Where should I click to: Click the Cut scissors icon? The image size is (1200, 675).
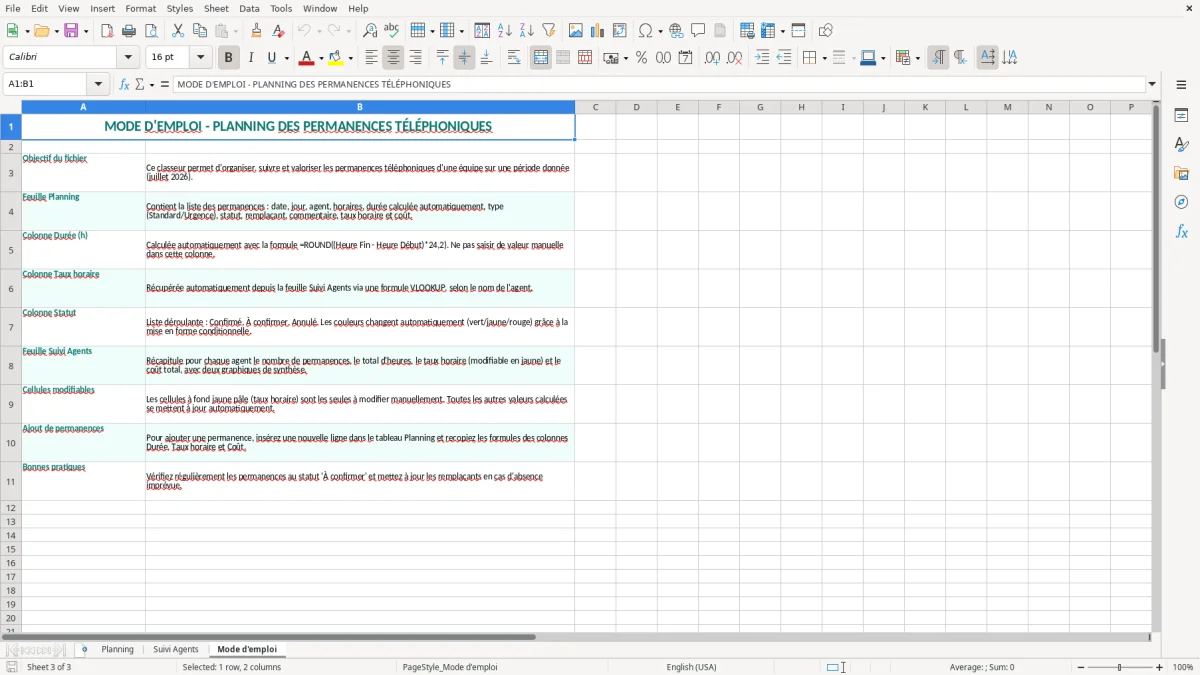tap(178, 31)
